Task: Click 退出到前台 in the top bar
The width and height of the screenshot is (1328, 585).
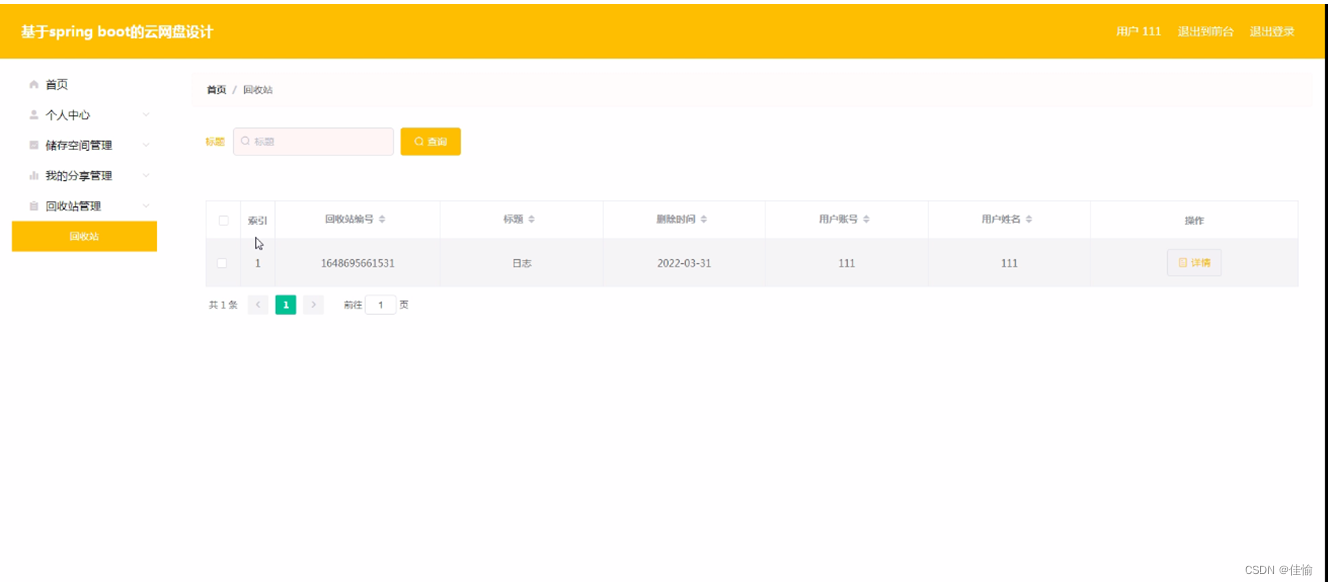Action: (1205, 32)
